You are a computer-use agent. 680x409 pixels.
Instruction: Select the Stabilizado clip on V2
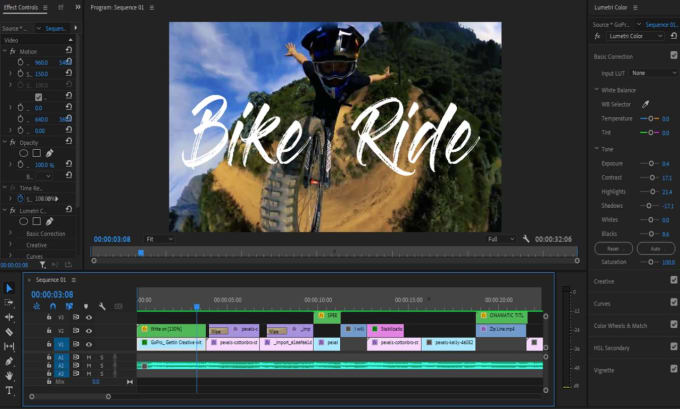[x=385, y=330]
